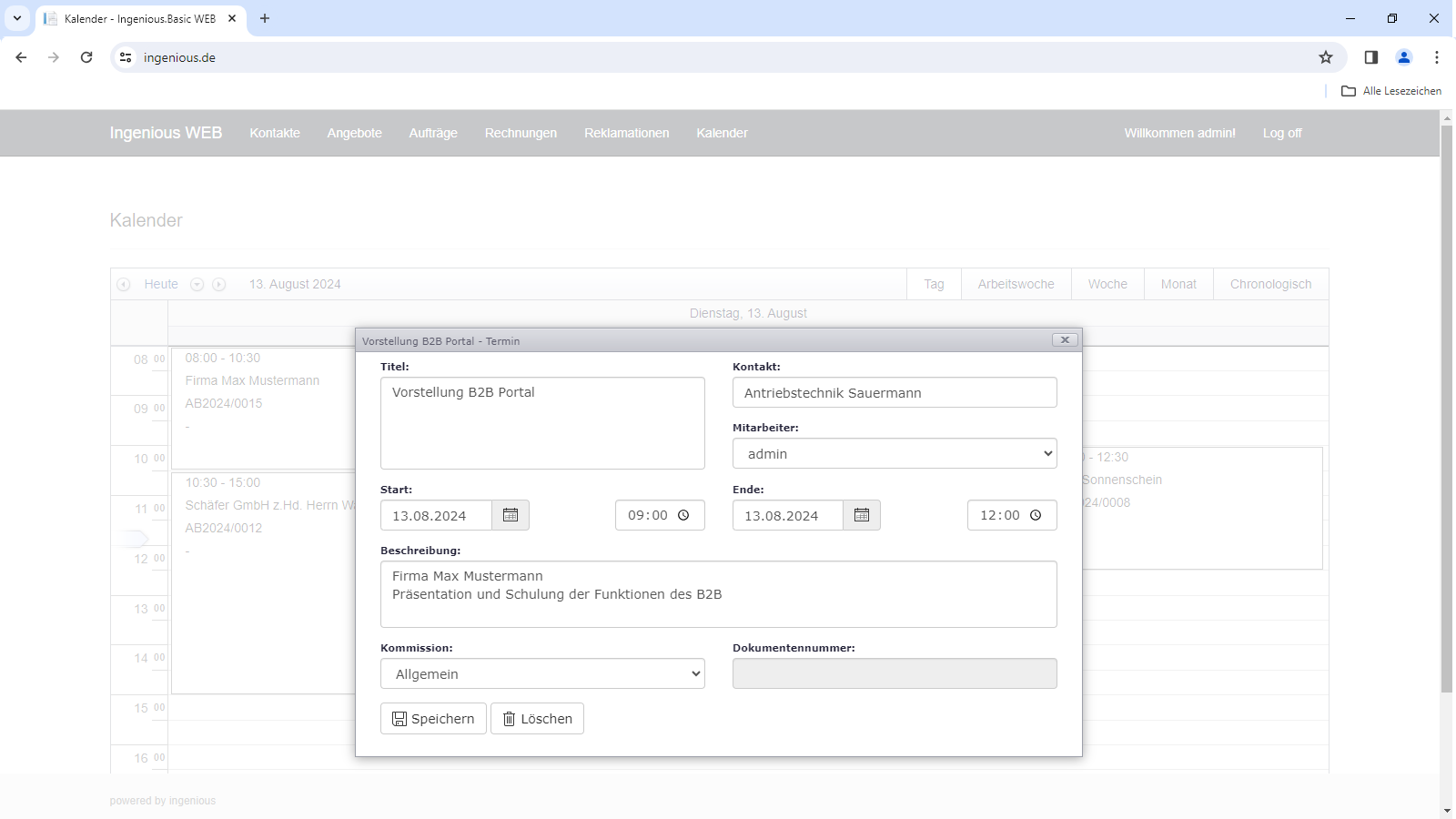Click the Ende time 12:00 field
Viewport: 1456px width, 819px height.
click(1012, 515)
